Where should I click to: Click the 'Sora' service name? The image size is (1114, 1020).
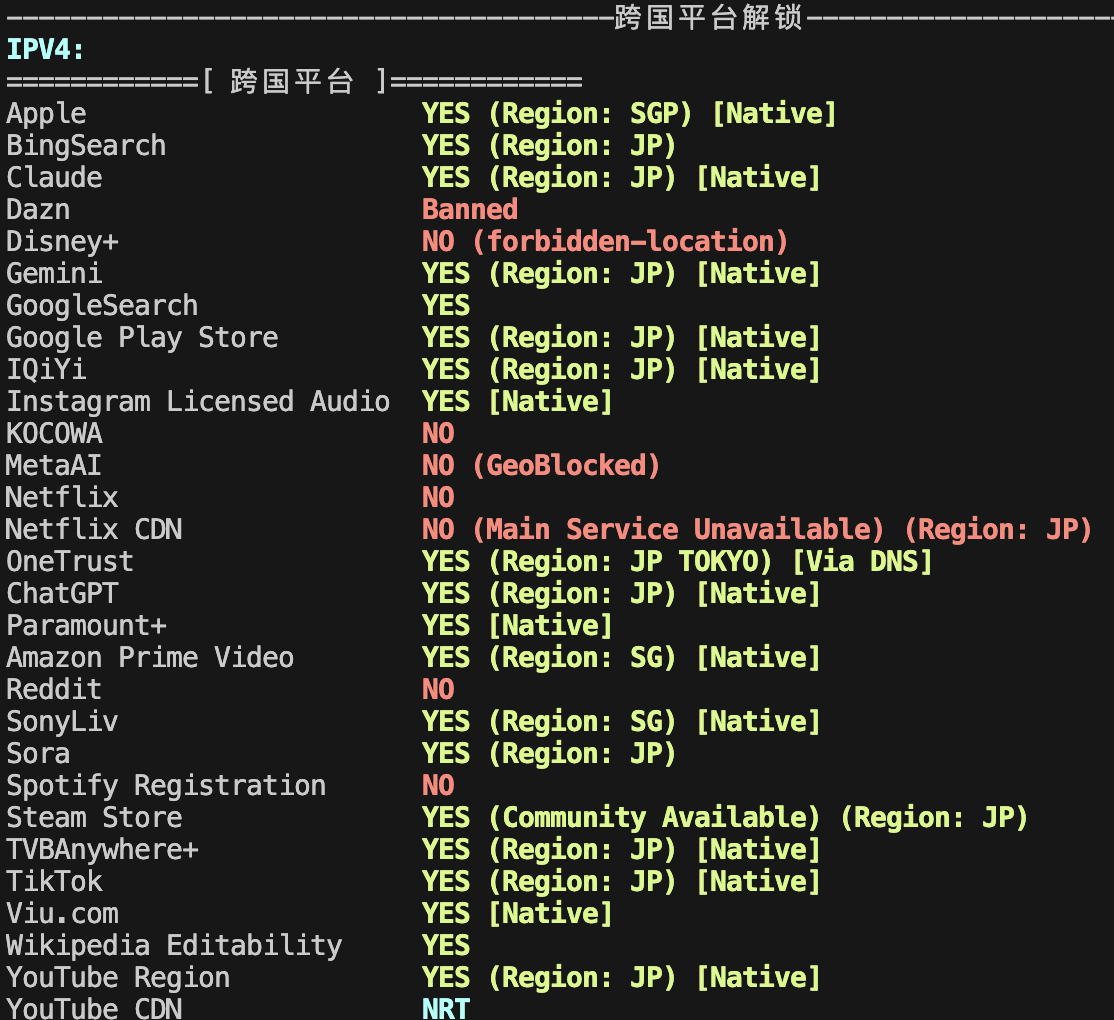pyautogui.click(x=38, y=754)
